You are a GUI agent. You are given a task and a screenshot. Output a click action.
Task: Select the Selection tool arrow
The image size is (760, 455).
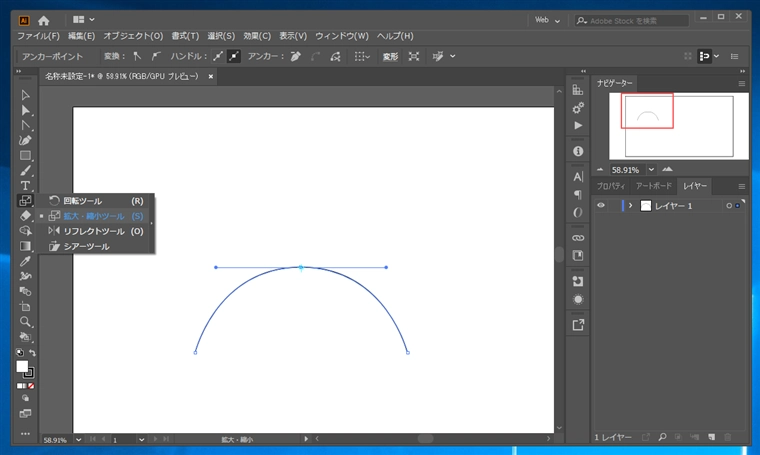click(25, 95)
